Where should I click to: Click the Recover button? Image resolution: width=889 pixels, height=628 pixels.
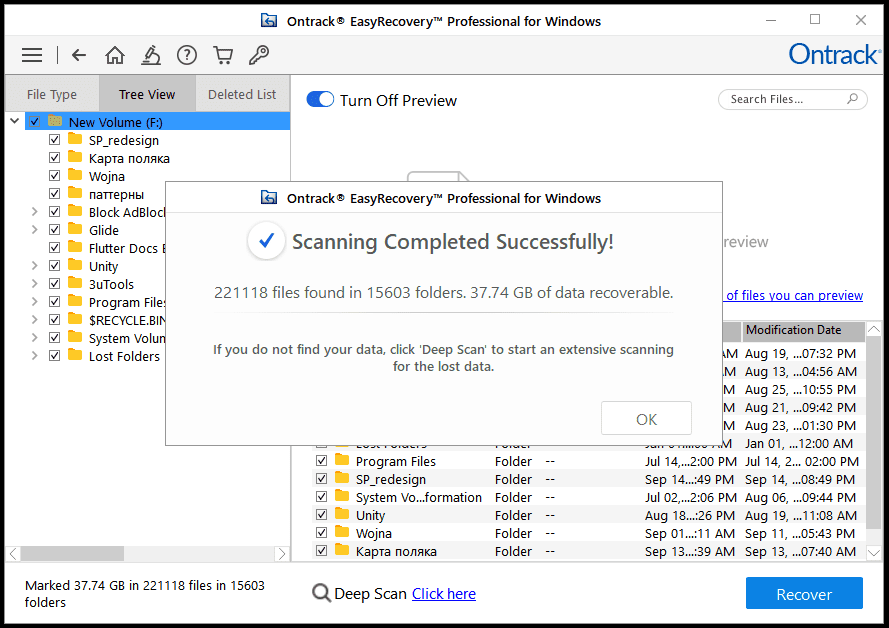[804, 594]
